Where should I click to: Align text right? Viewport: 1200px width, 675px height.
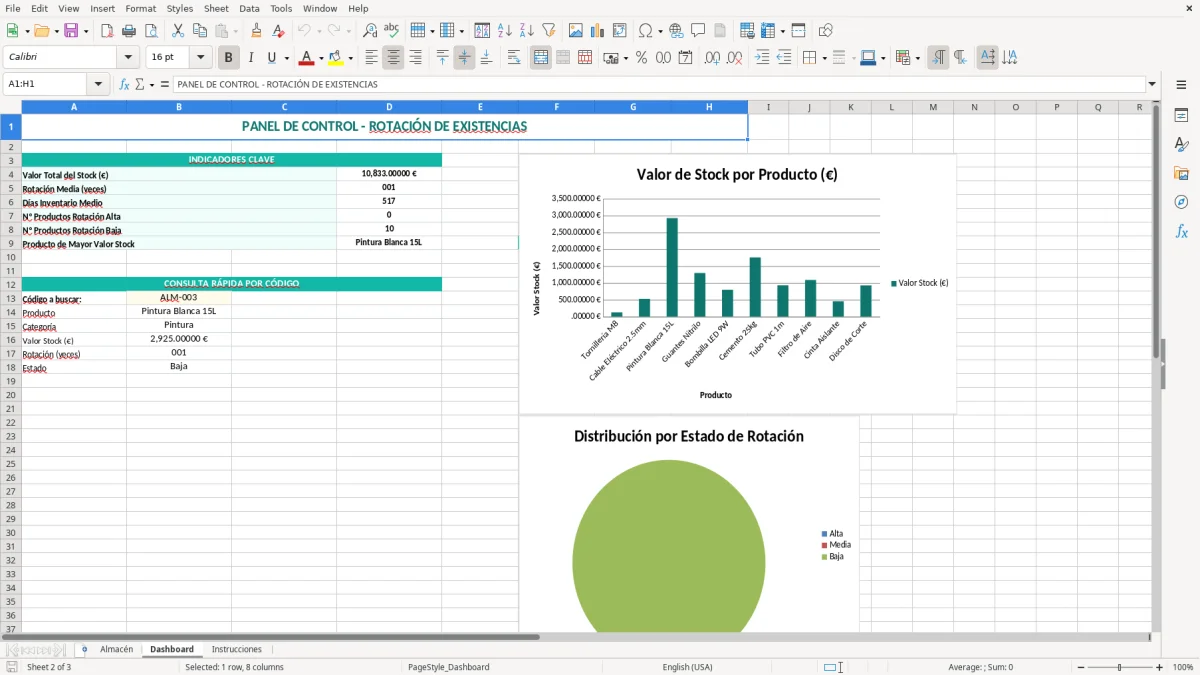[x=415, y=58]
